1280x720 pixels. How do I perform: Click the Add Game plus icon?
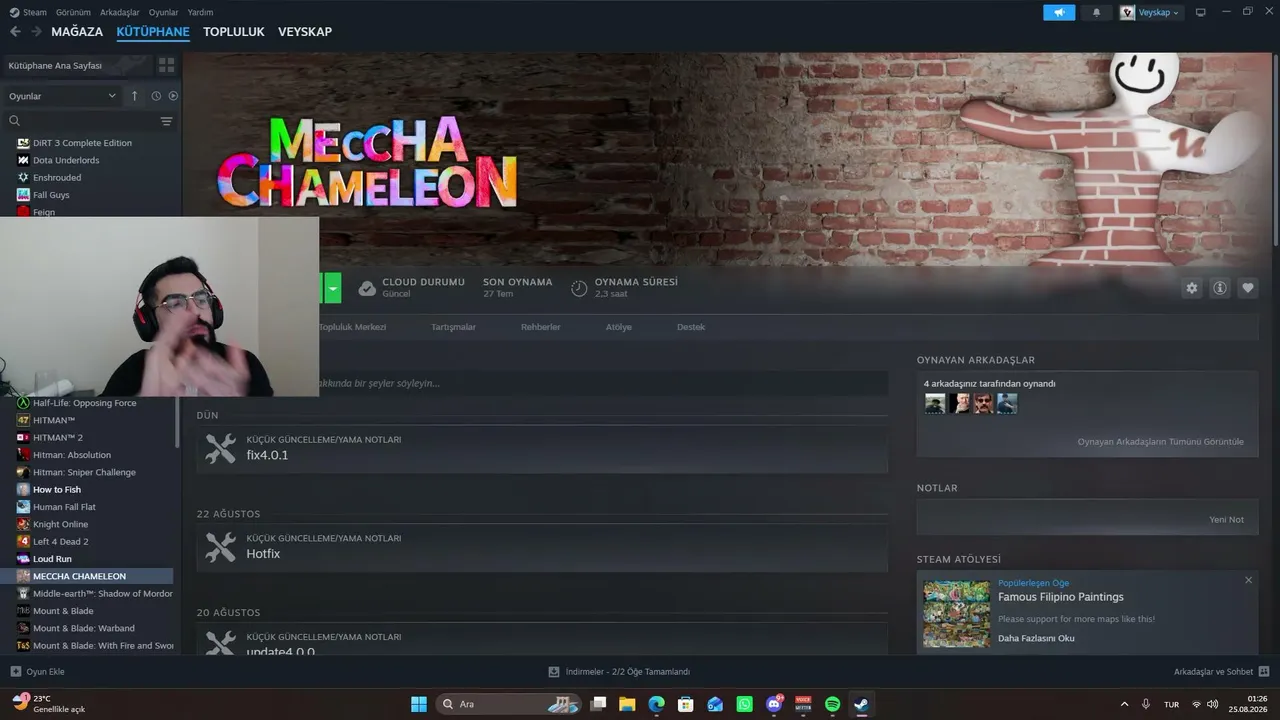pyautogui.click(x=15, y=671)
